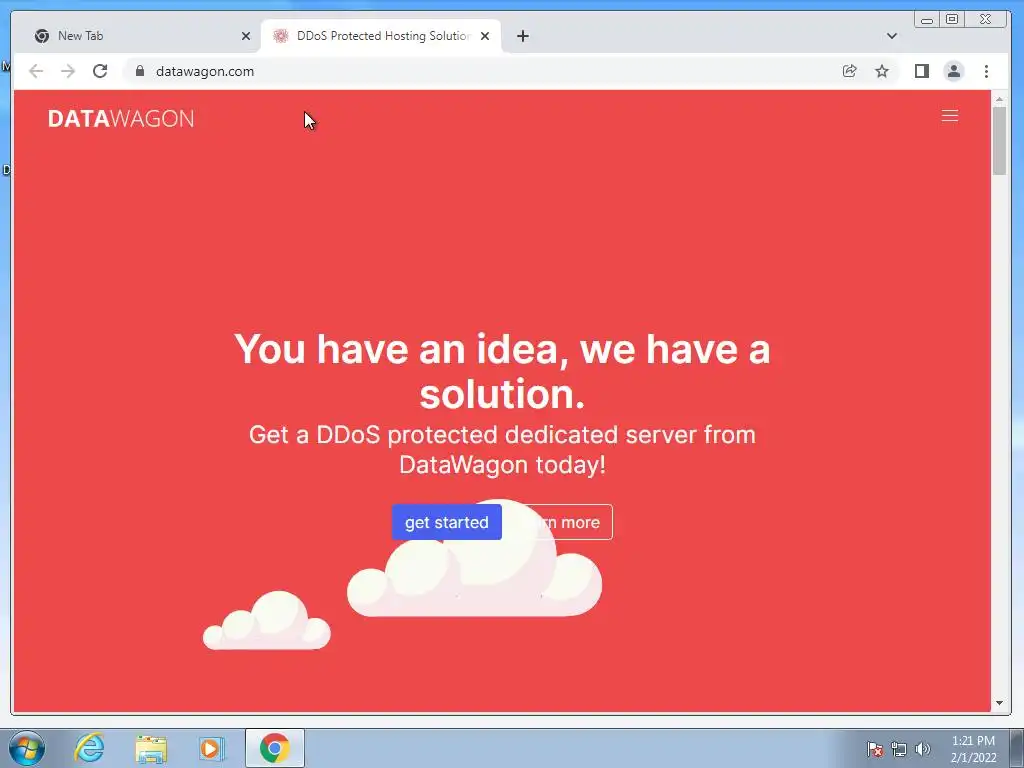Click the DATAWAGON logo
This screenshot has width=1024, height=768.
pos(121,119)
